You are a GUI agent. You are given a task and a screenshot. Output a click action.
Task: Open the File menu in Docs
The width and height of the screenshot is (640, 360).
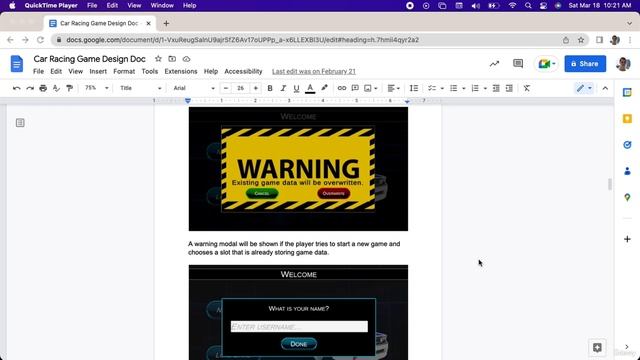(x=38, y=71)
